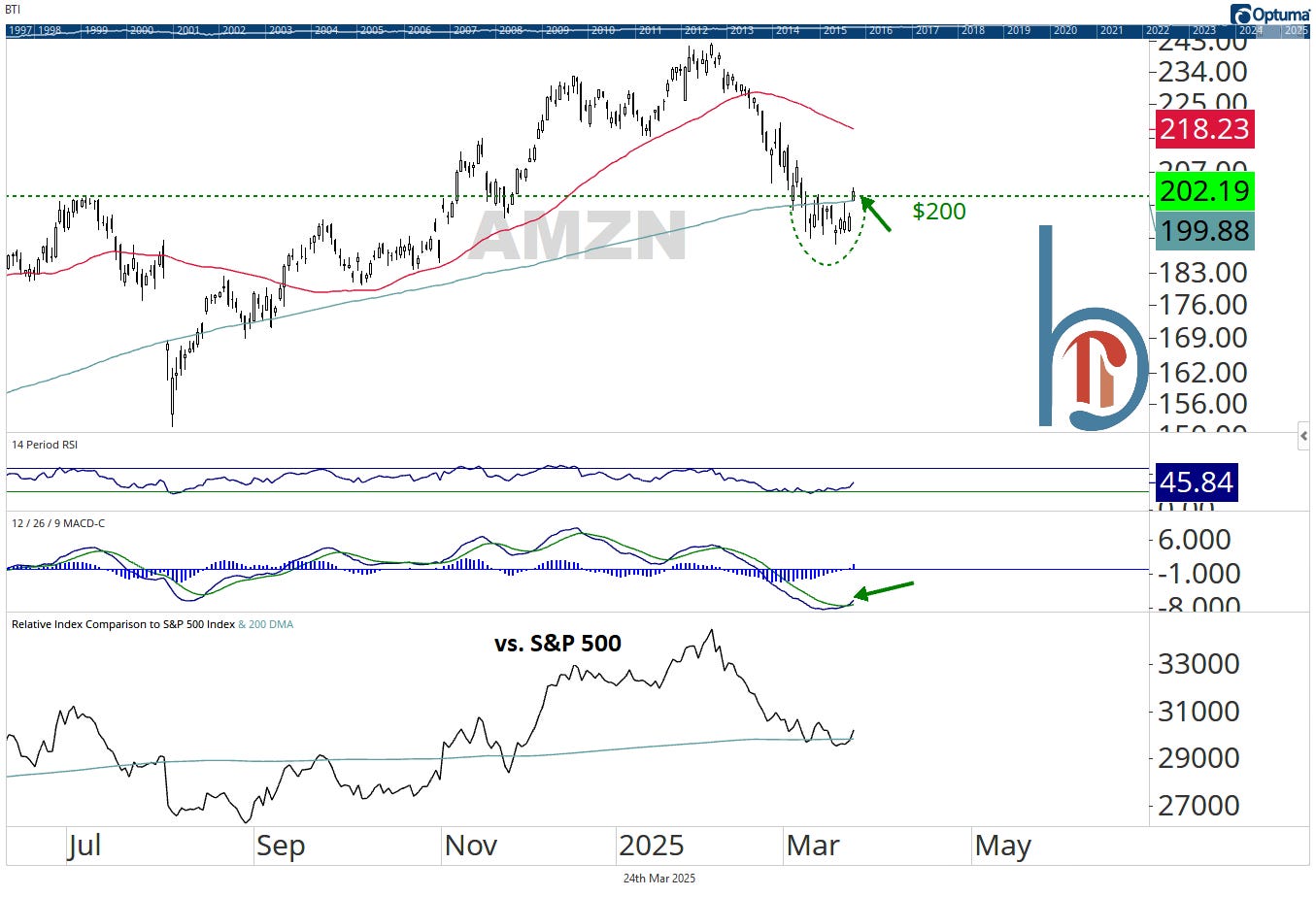
Task: Choose 2023 on the overview timeline
Action: pos(1204,30)
